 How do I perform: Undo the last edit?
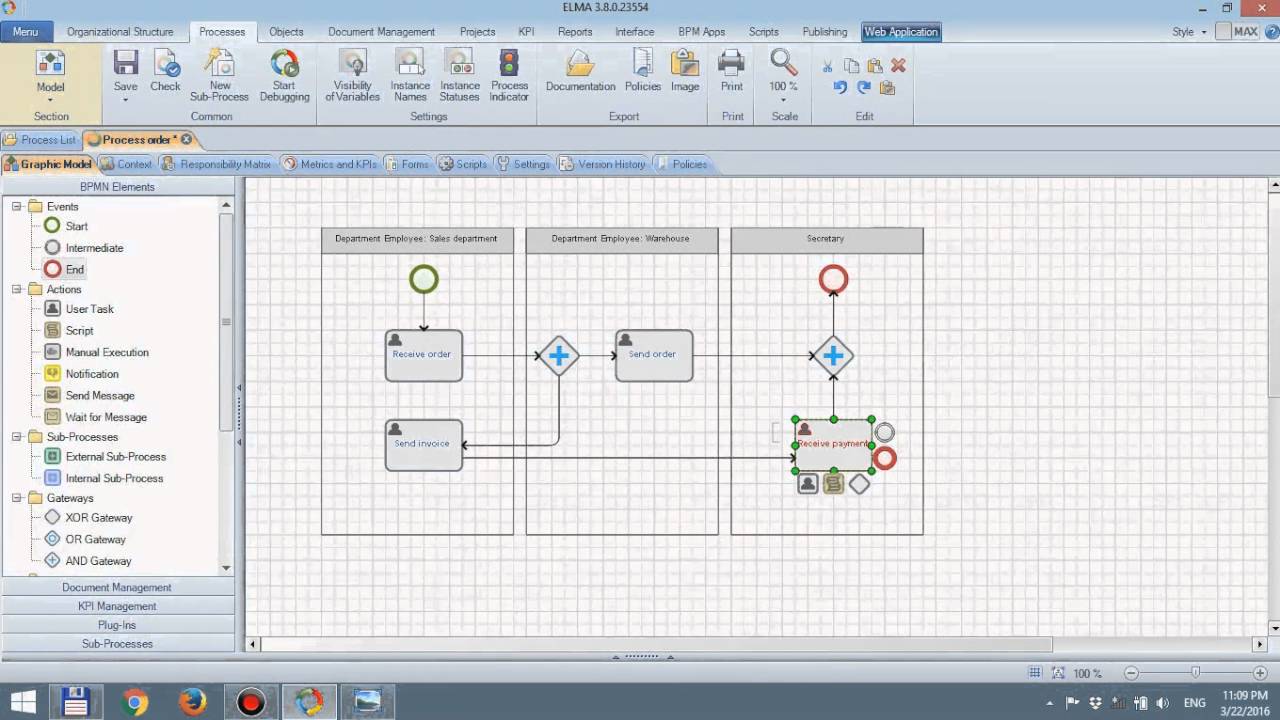click(x=840, y=88)
